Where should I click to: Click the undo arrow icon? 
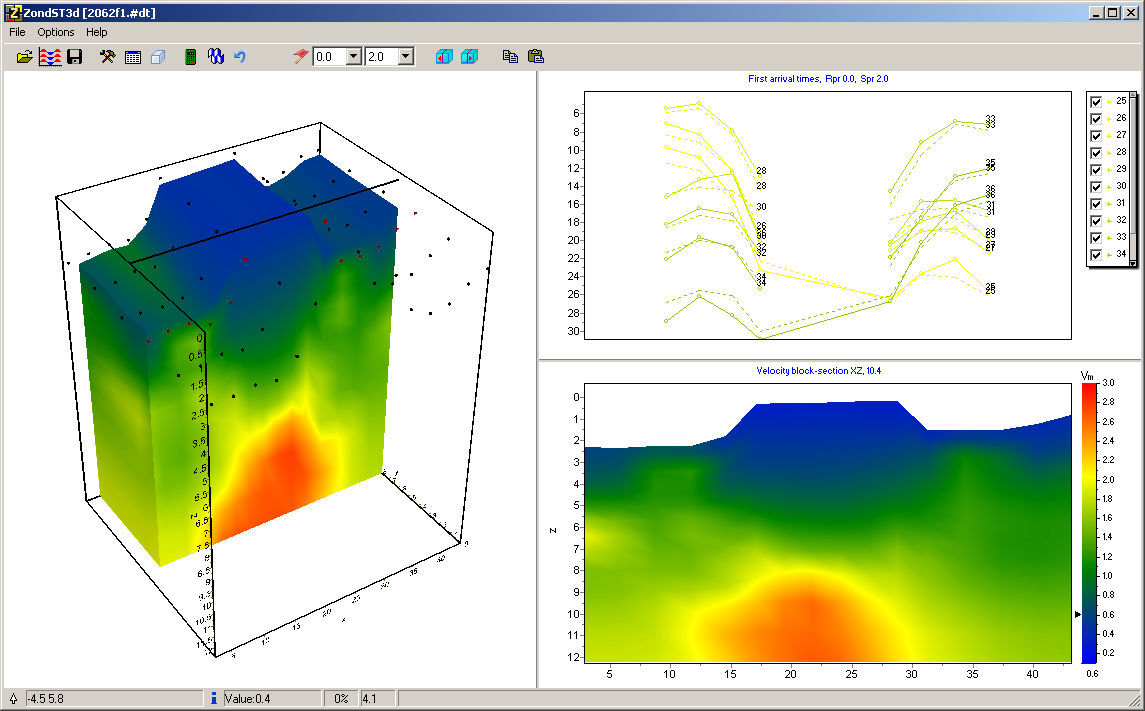(239, 57)
